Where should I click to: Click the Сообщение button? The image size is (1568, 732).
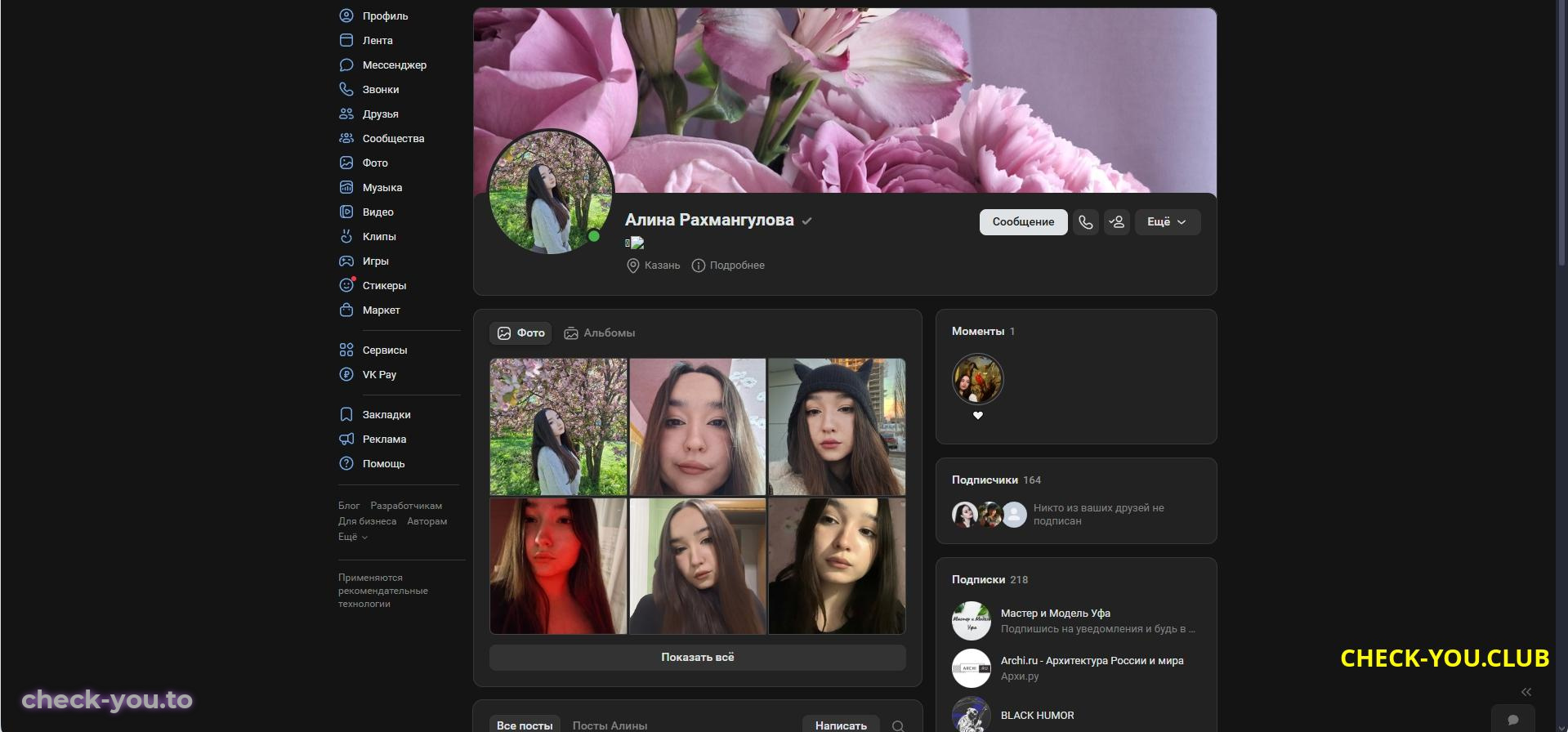pyautogui.click(x=1023, y=222)
